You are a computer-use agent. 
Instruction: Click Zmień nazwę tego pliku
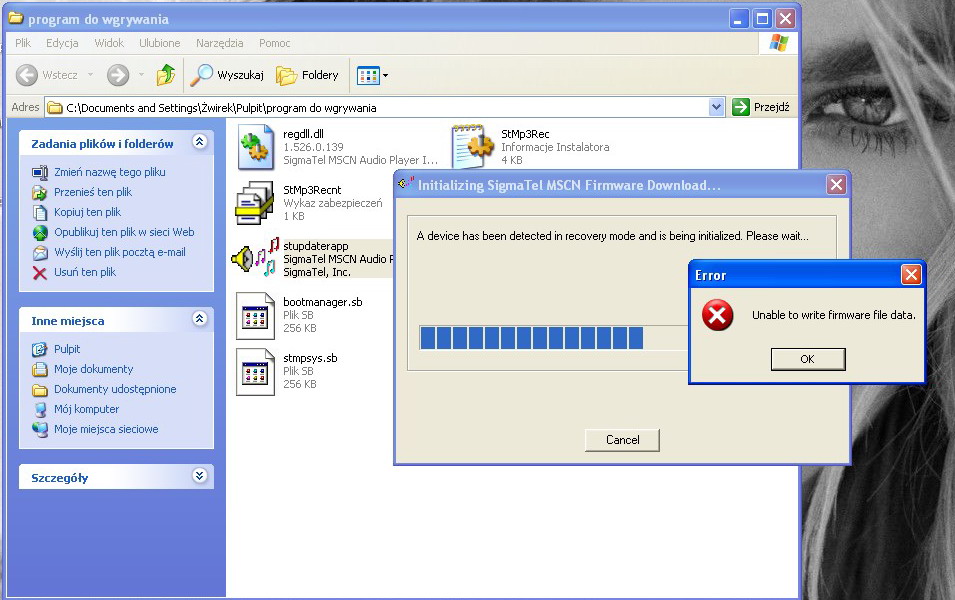pos(110,172)
